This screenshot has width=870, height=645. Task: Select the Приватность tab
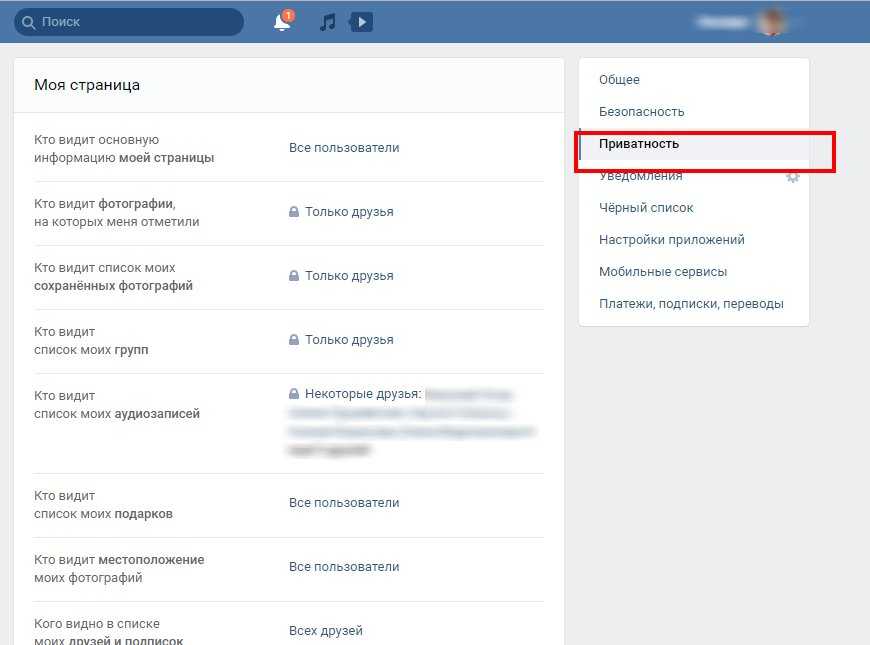tap(639, 144)
